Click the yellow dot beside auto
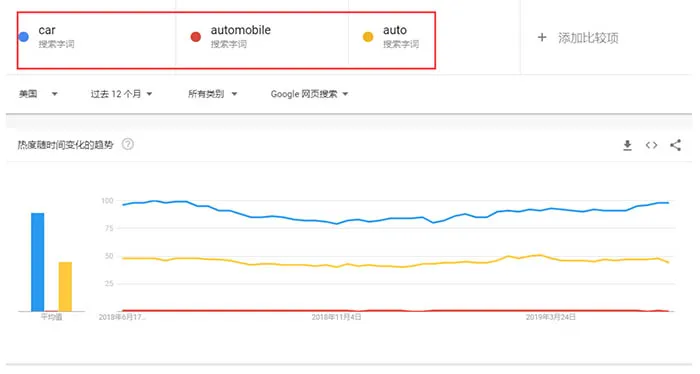The image size is (700, 374). [368, 37]
